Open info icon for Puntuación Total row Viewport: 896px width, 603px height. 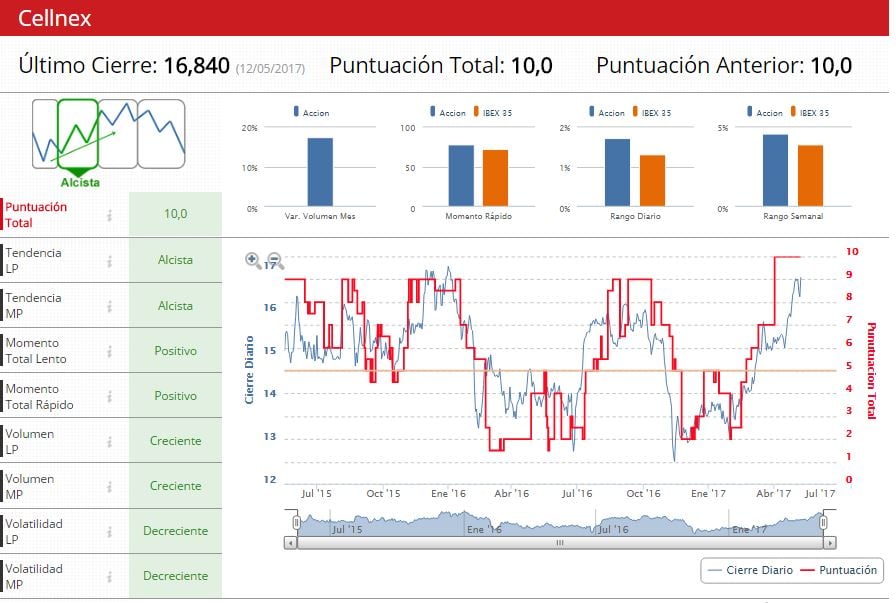tap(109, 215)
